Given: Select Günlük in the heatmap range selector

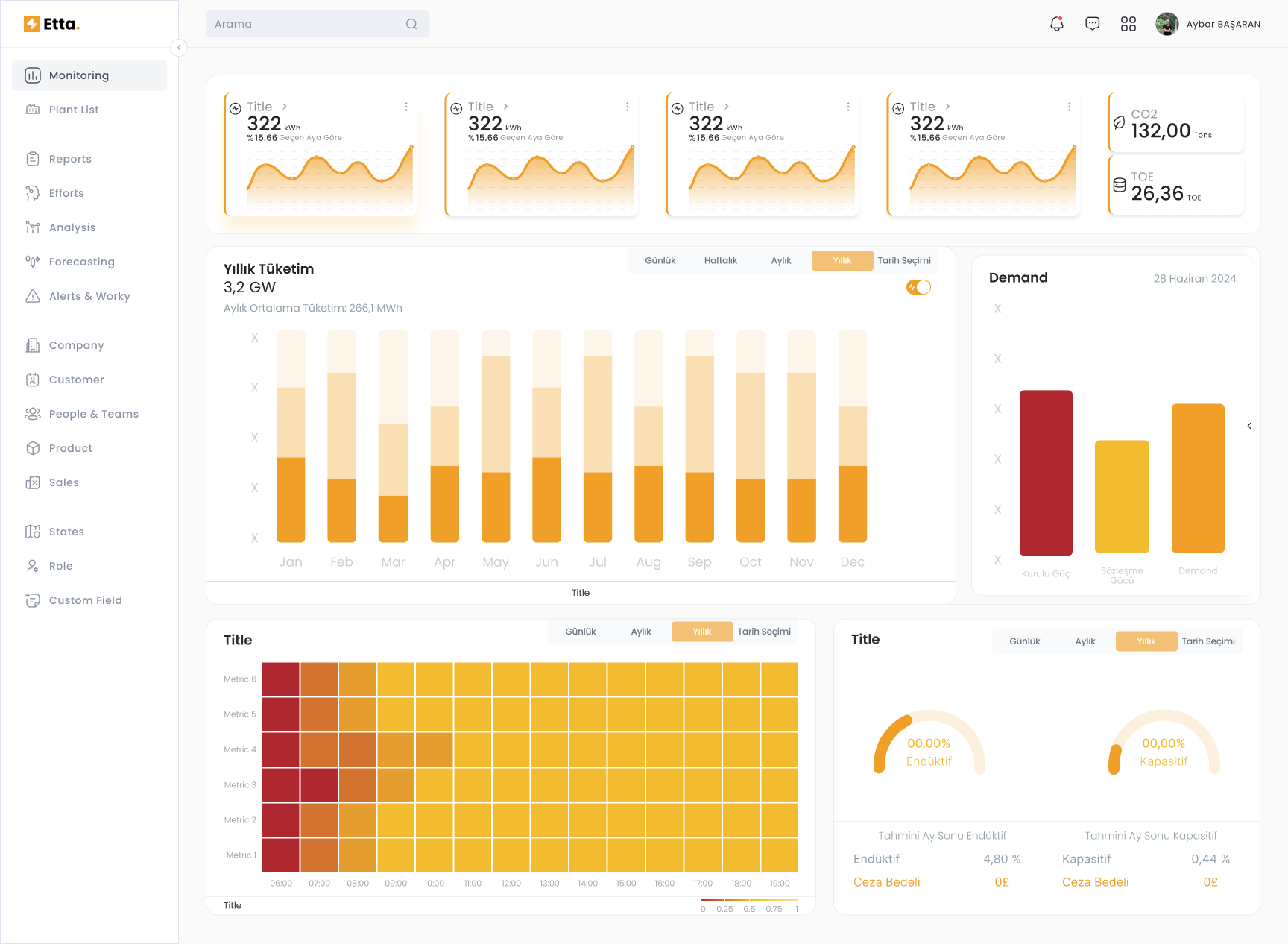Looking at the screenshot, I should click(x=580, y=632).
